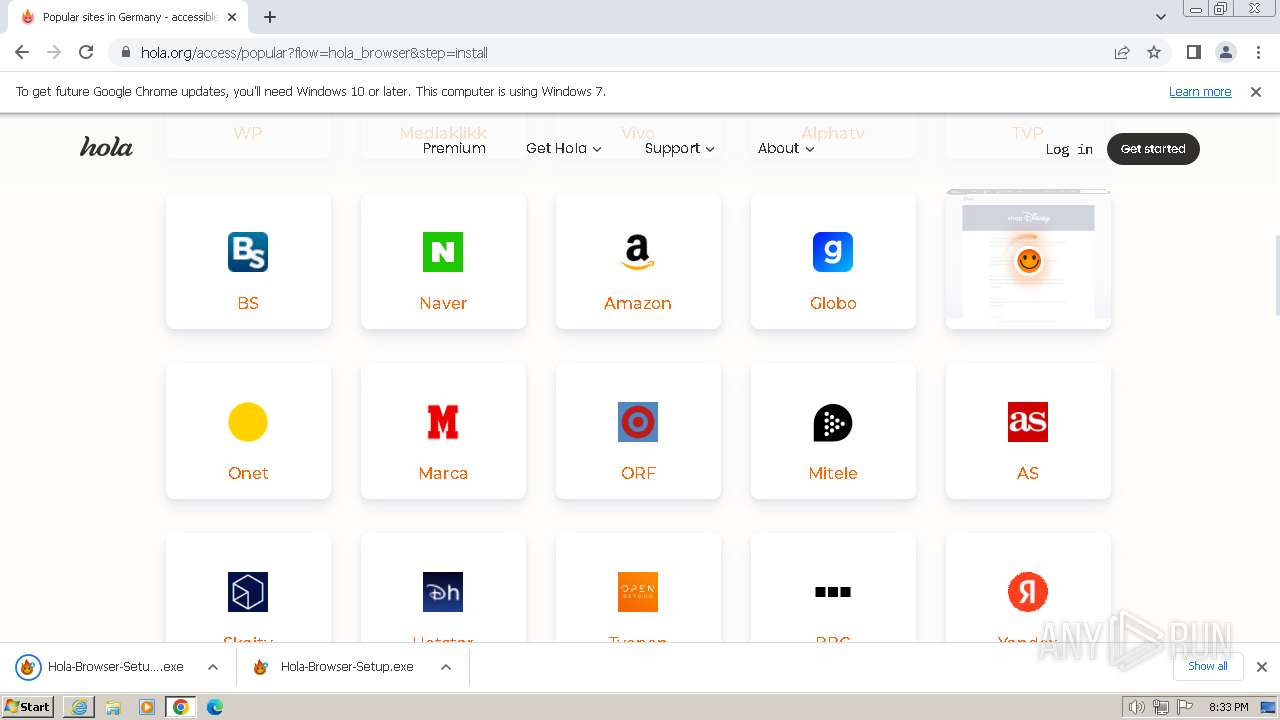
Task: Open Windows Media Player in taskbar
Action: [x=147, y=707]
